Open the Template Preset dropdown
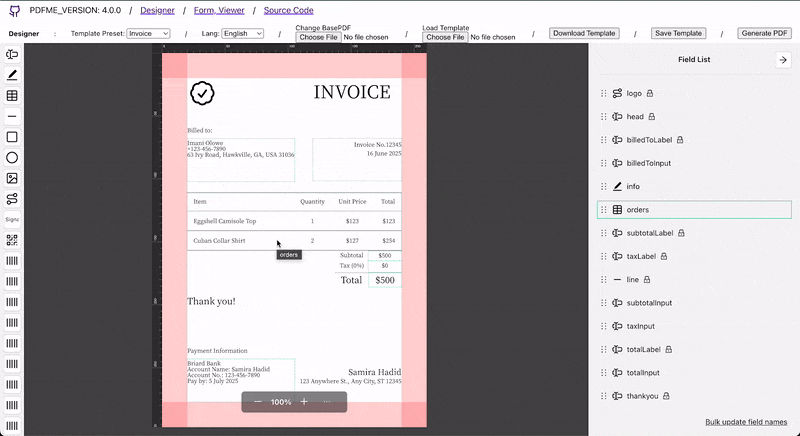This screenshot has height=436, width=800. tap(148, 33)
